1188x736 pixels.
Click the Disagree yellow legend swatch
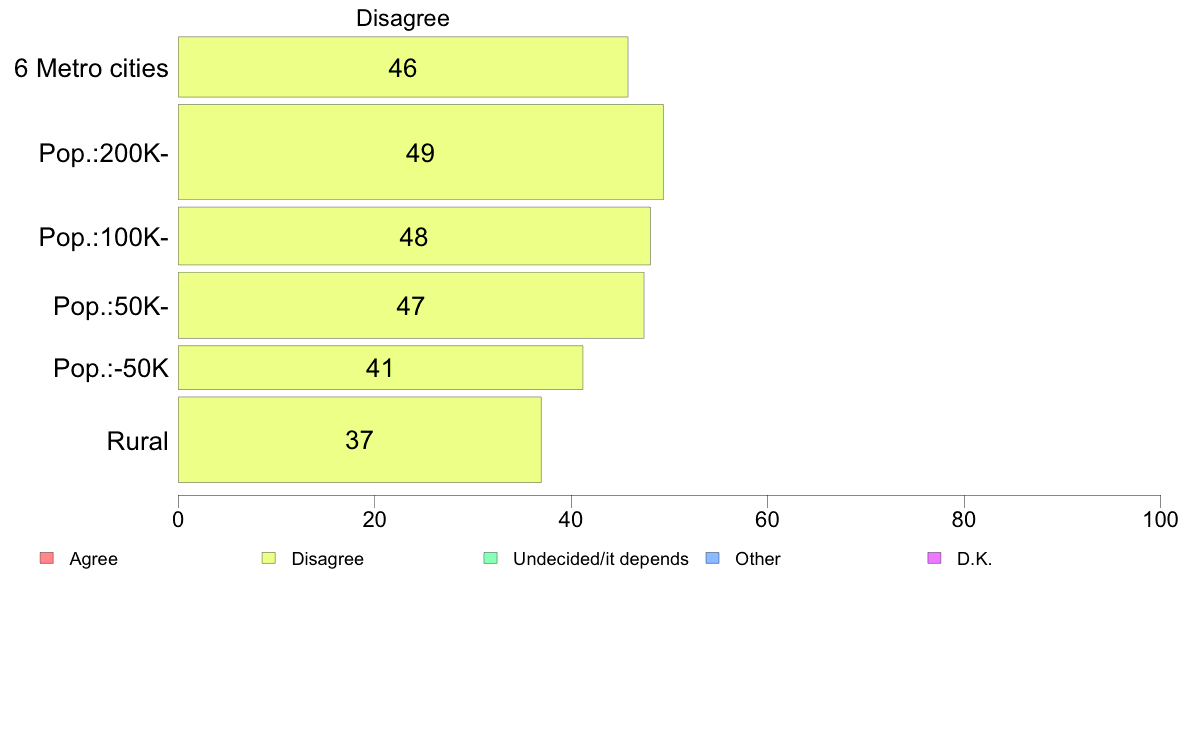pyautogui.click(x=269, y=559)
